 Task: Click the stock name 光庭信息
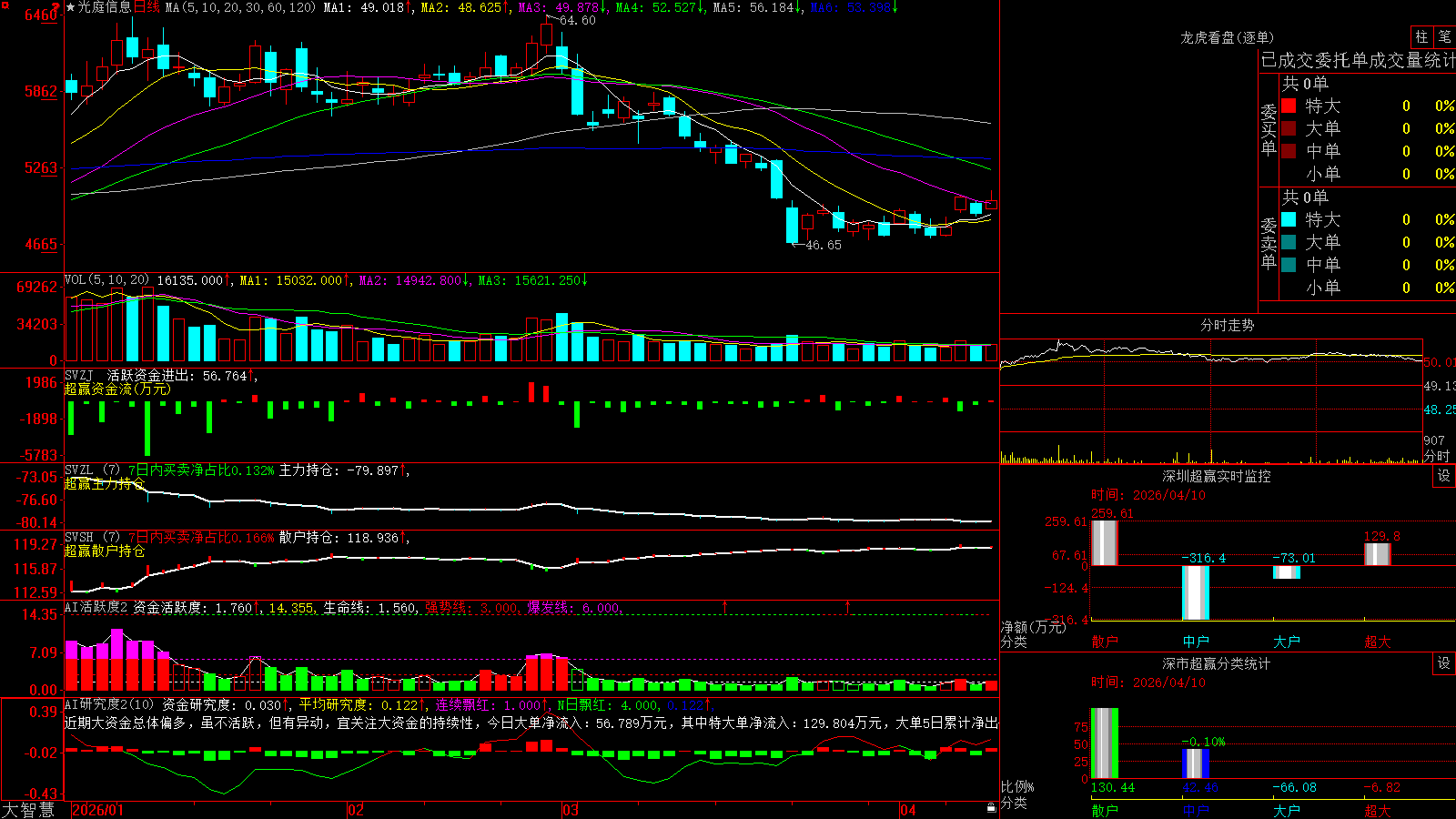pos(105,7)
